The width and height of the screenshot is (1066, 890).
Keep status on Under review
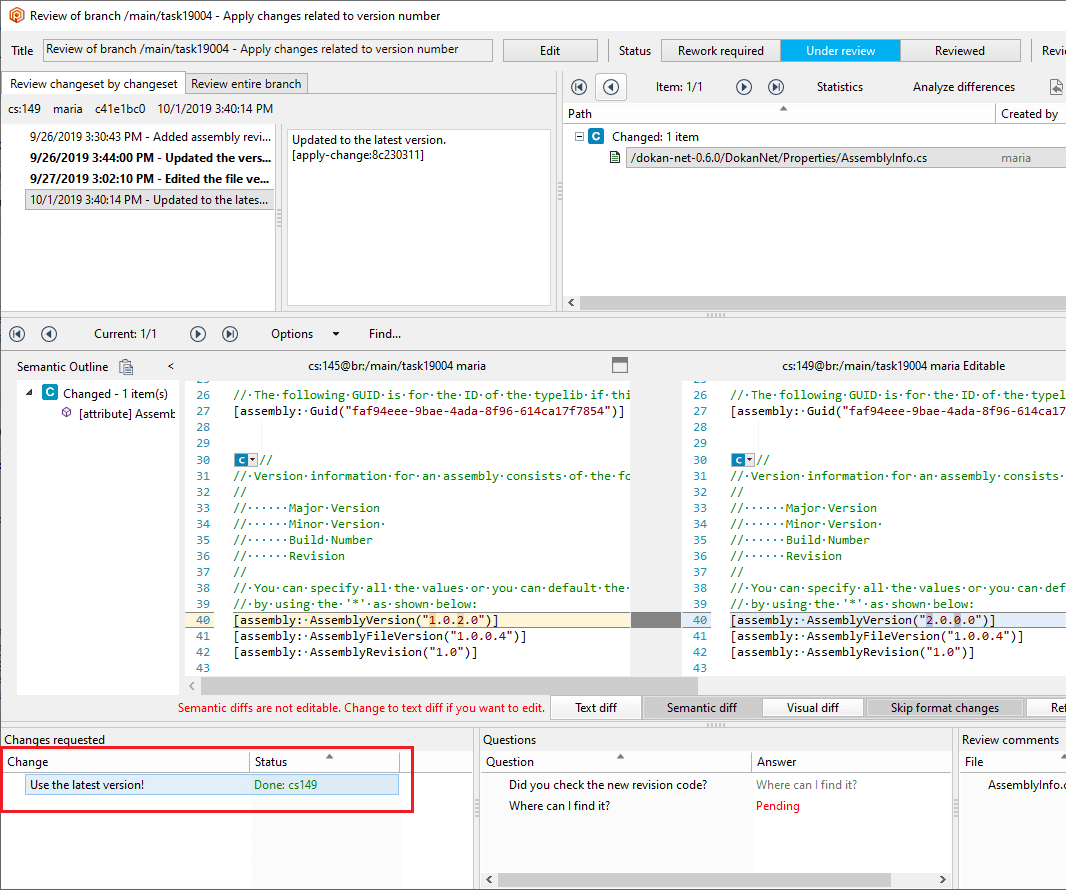point(840,49)
